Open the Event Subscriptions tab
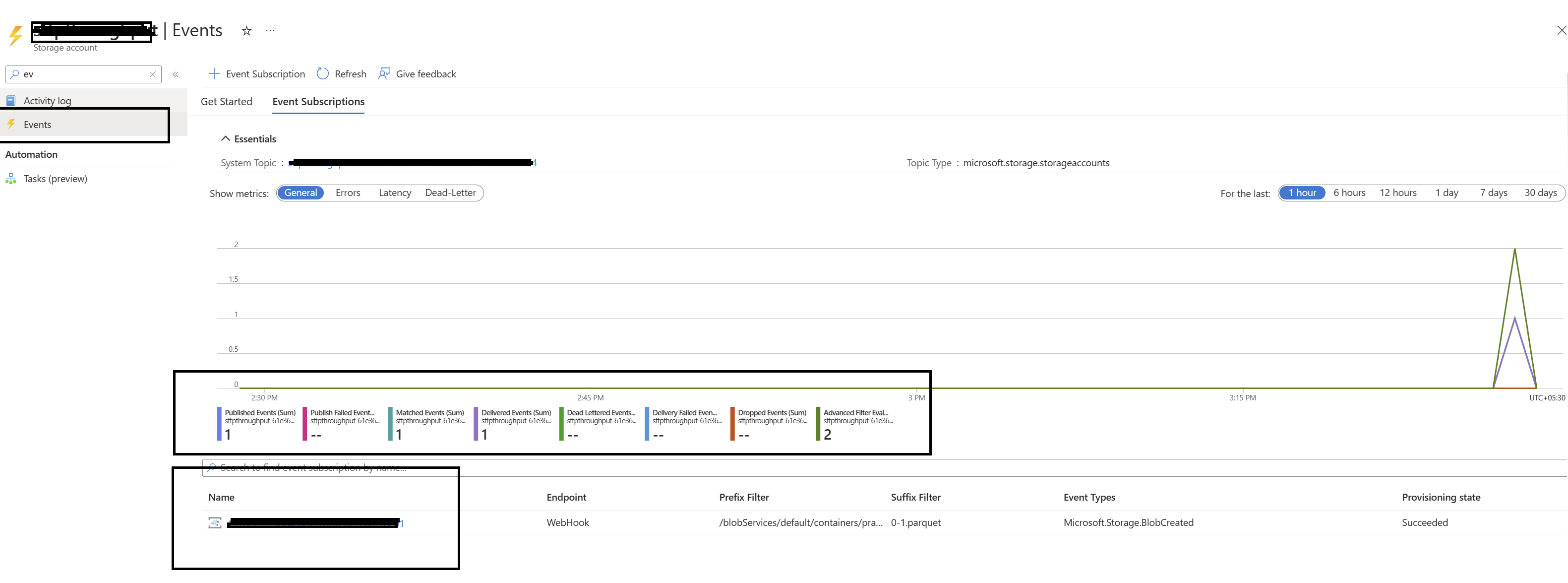1568x583 pixels. (x=318, y=101)
